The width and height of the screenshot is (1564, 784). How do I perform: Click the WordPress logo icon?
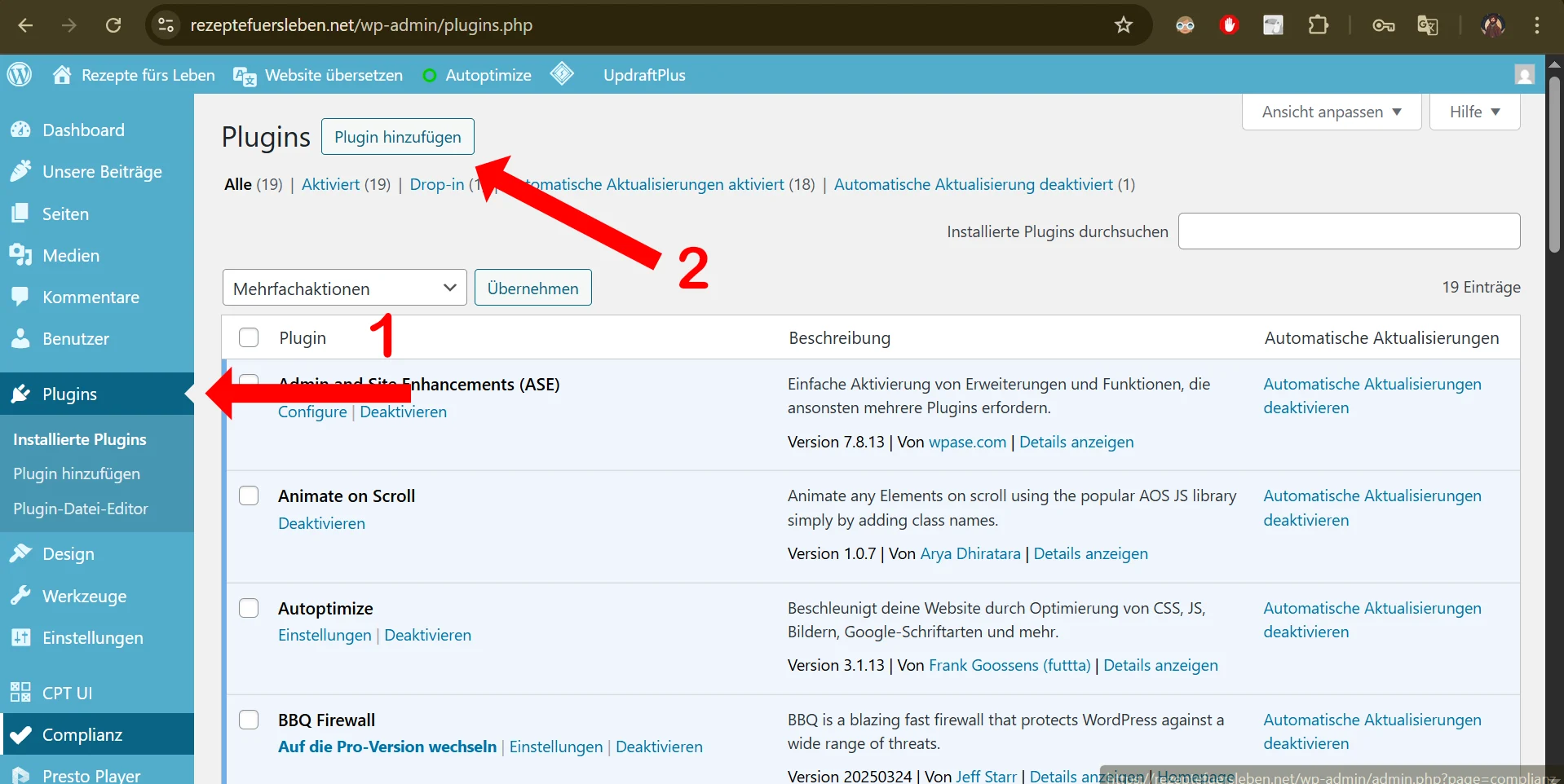(20, 75)
